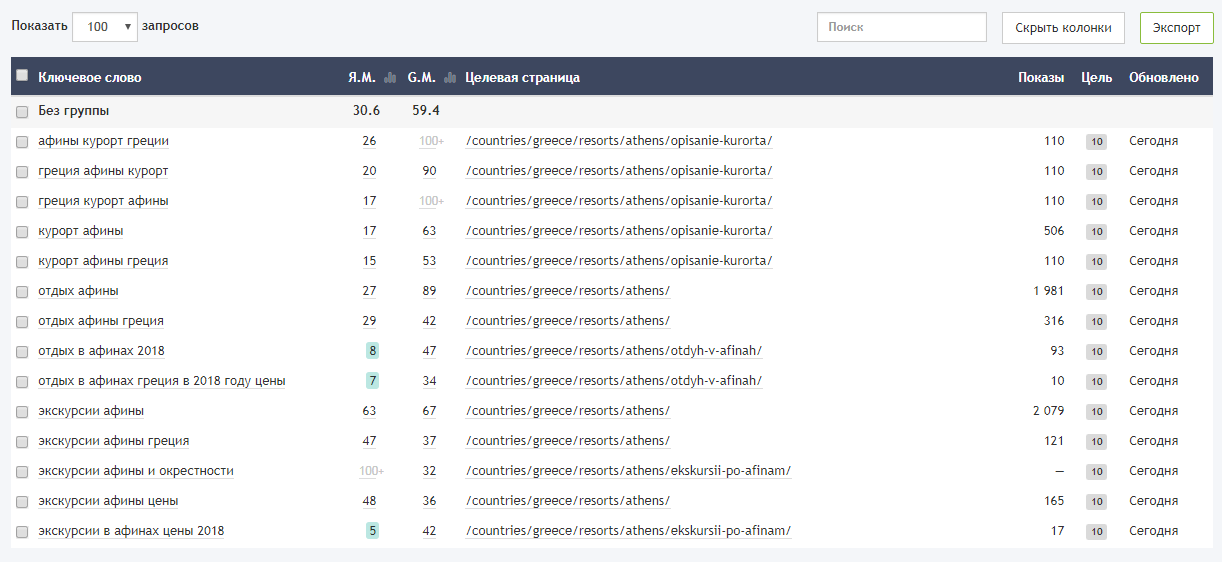Toggle the select-all checkbox in table header

pyautogui.click(x=22, y=76)
